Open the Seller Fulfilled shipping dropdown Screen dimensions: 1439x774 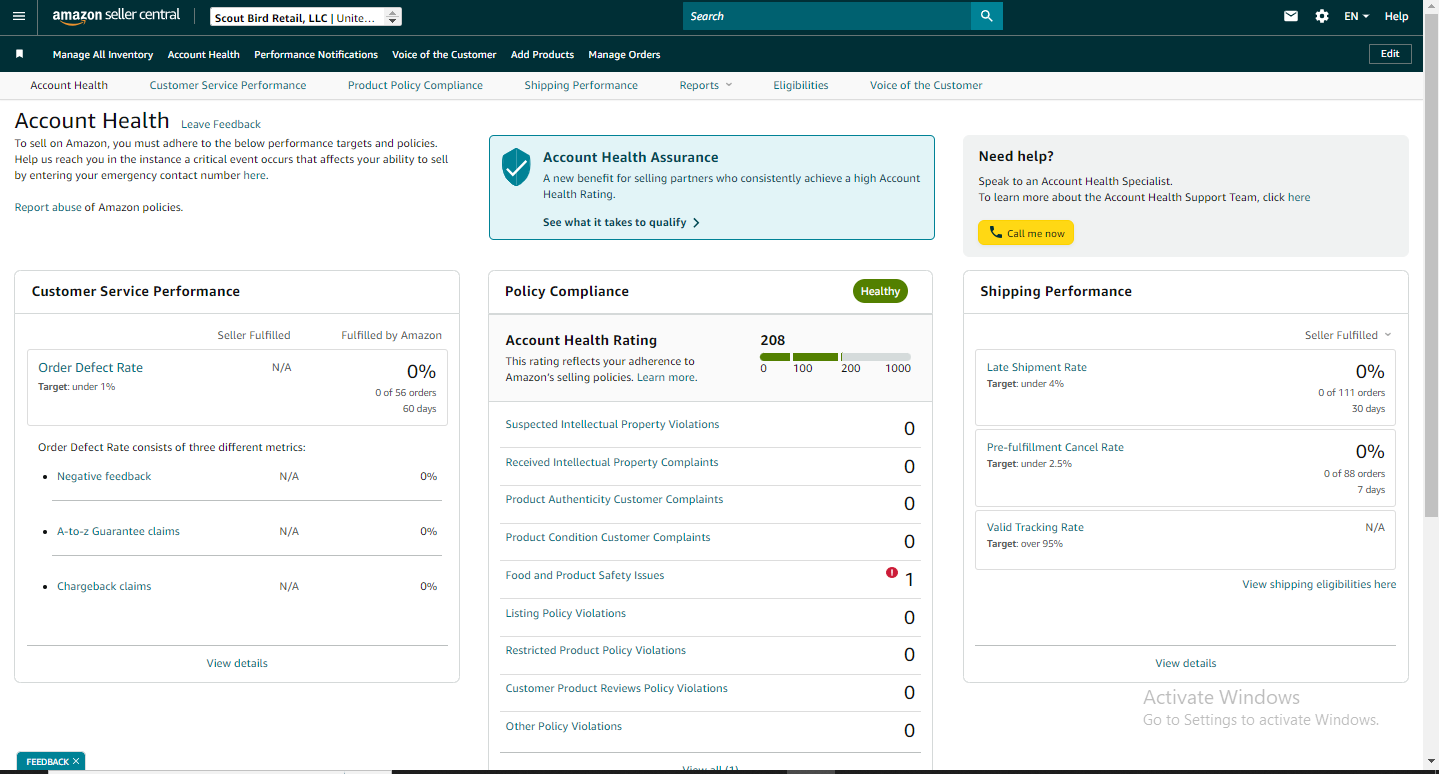click(1348, 335)
